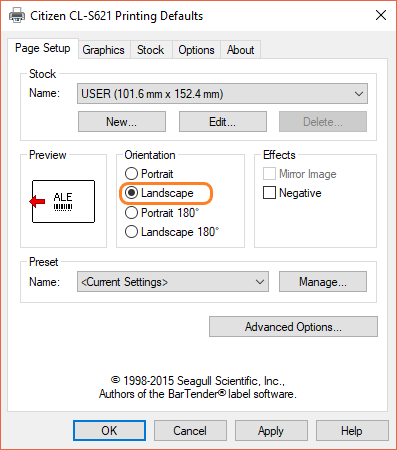Click the Edit... stock button
The image size is (397, 450).
coord(223,122)
